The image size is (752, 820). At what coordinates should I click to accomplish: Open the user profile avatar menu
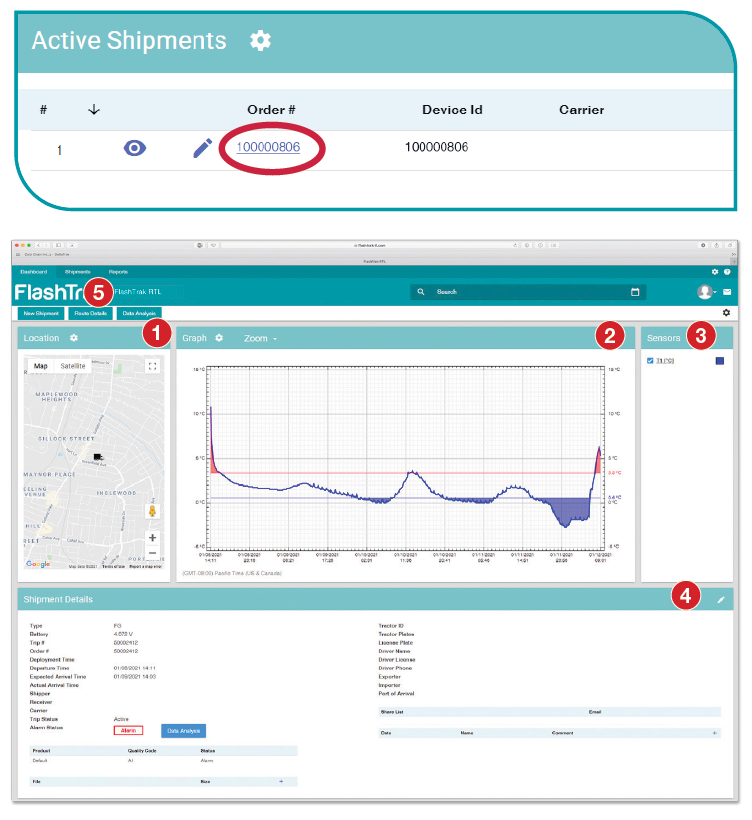coord(705,292)
